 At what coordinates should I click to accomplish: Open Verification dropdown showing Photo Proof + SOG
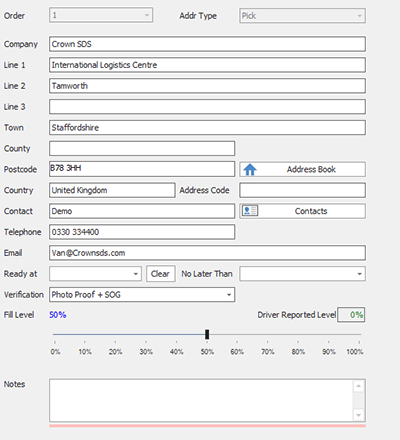(x=142, y=295)
